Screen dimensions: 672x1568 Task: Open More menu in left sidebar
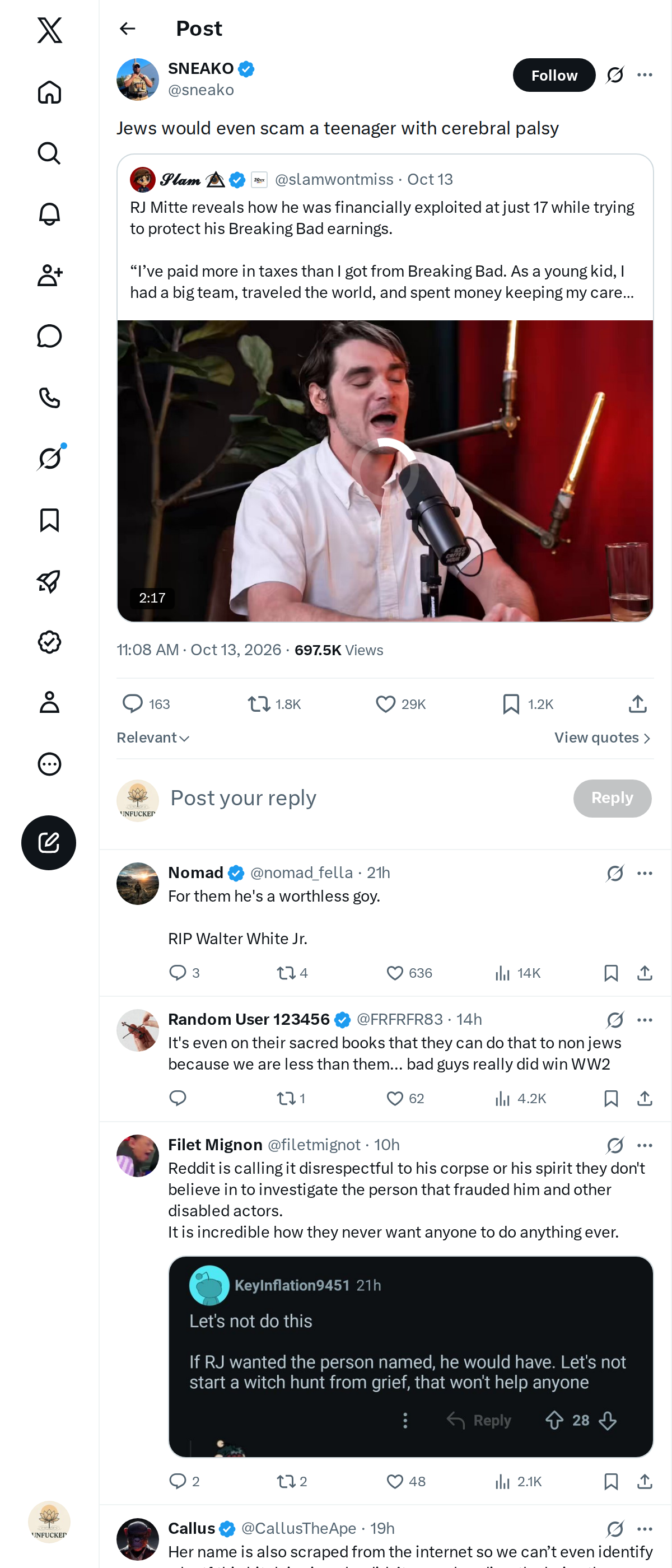click(49, 764)
